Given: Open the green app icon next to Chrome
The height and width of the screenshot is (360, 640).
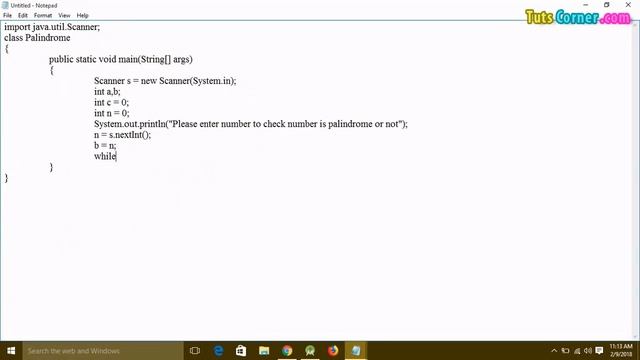Looking at the screenshot, I should point(310,351).
